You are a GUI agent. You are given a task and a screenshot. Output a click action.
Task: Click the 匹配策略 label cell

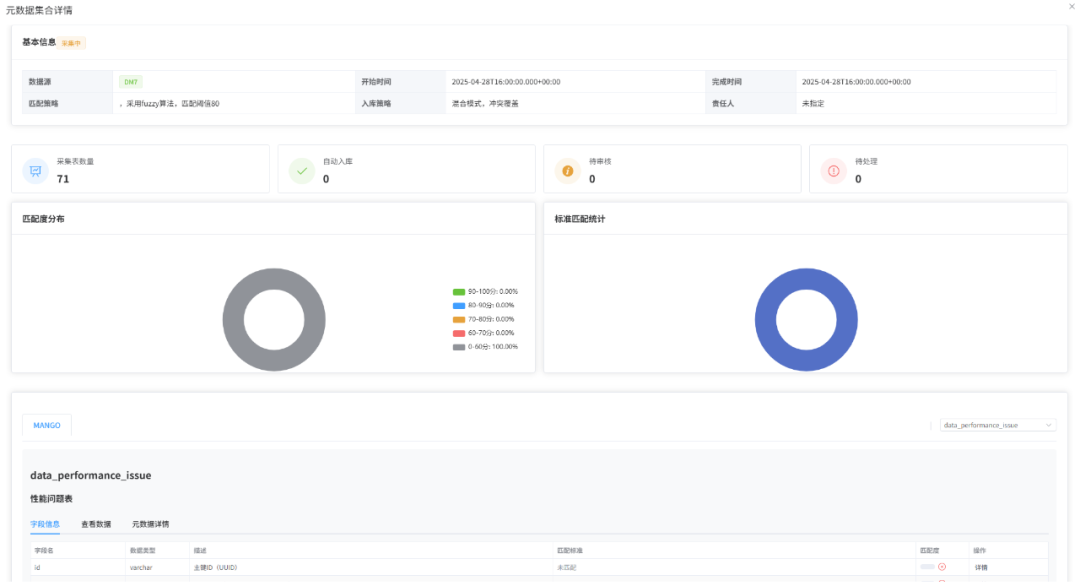(x=68, y=103)
